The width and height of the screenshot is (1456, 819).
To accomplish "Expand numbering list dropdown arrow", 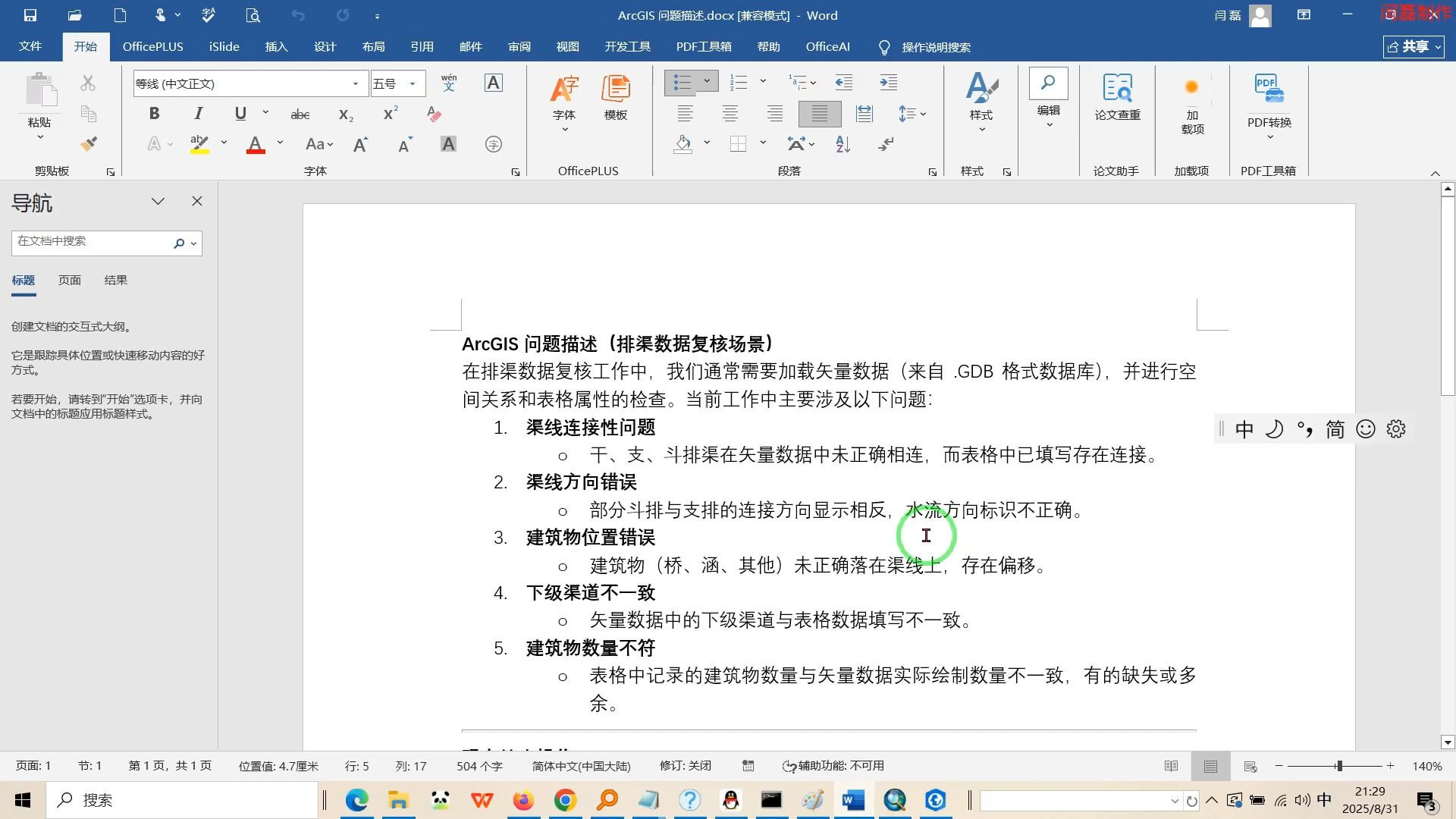I will (x=763, y=81).
